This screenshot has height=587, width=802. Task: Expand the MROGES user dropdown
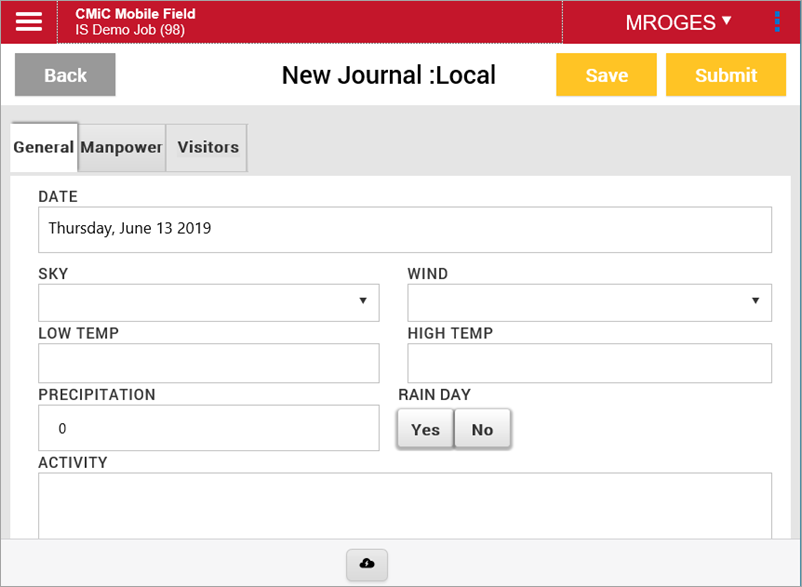pos(678,22)
